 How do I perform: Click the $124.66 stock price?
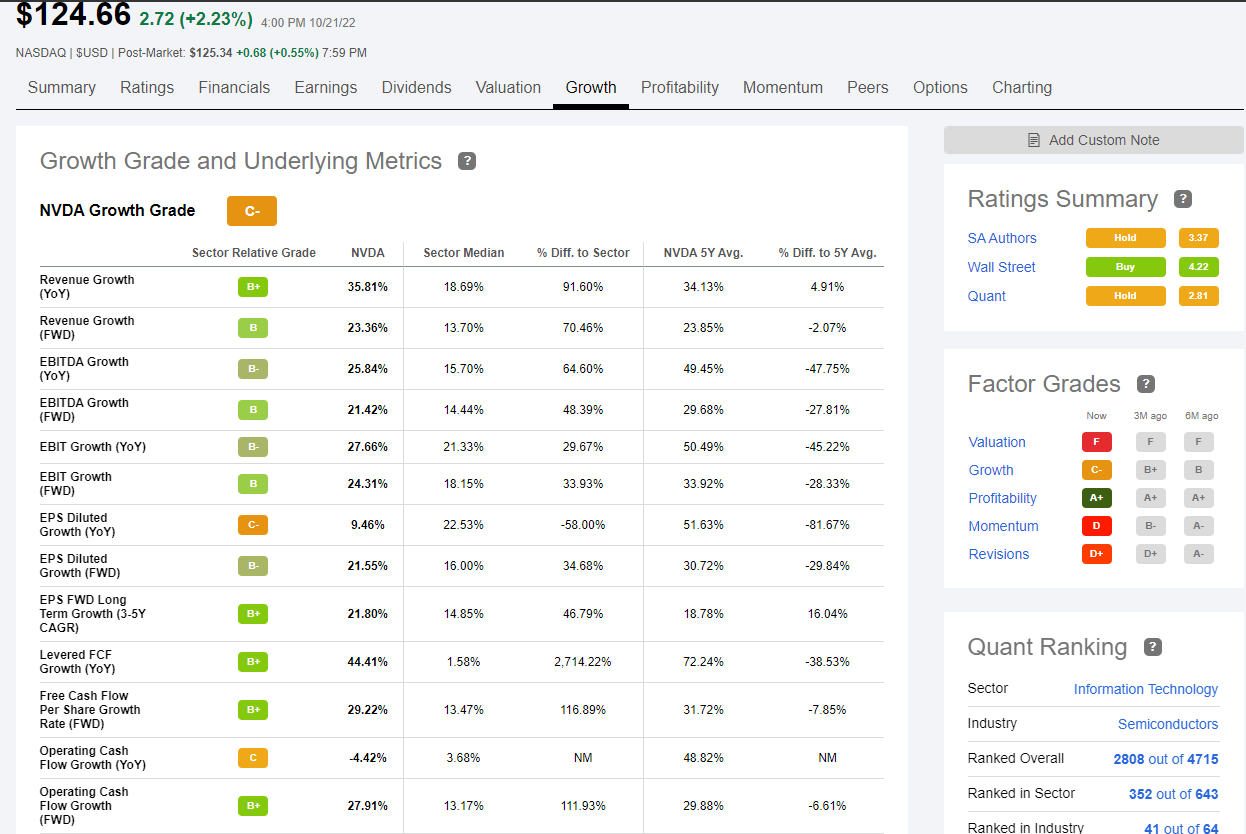coord(74,15)
